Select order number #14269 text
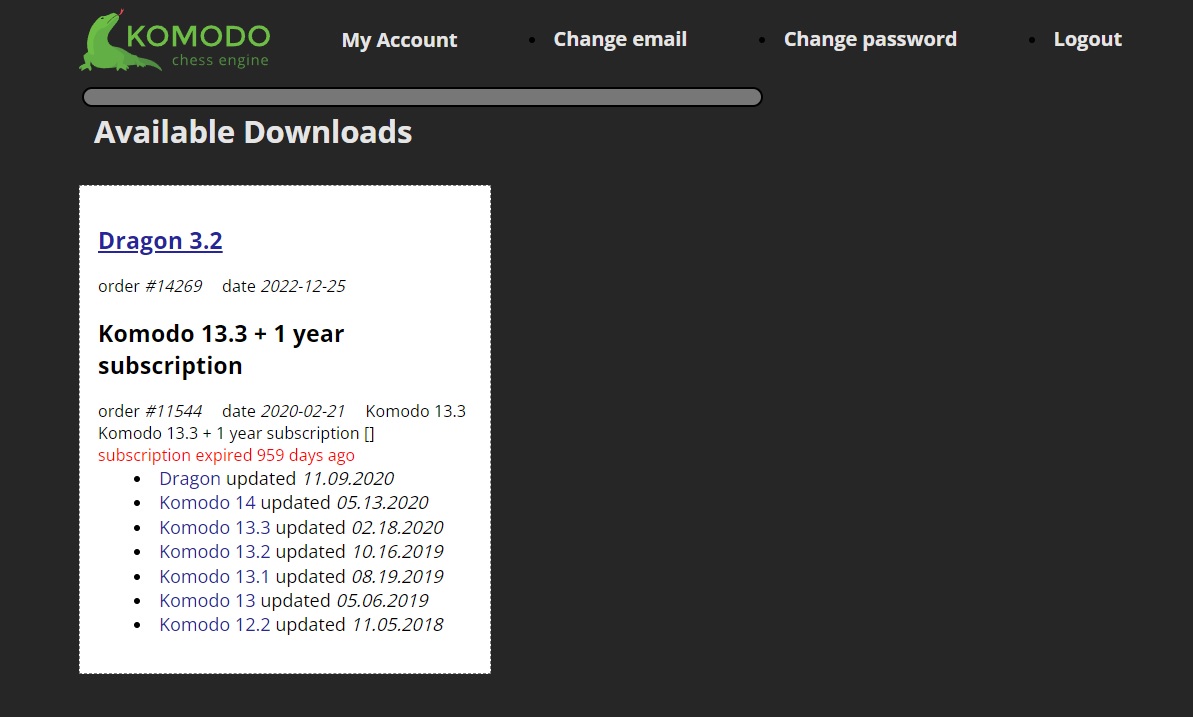 [173, 286]
